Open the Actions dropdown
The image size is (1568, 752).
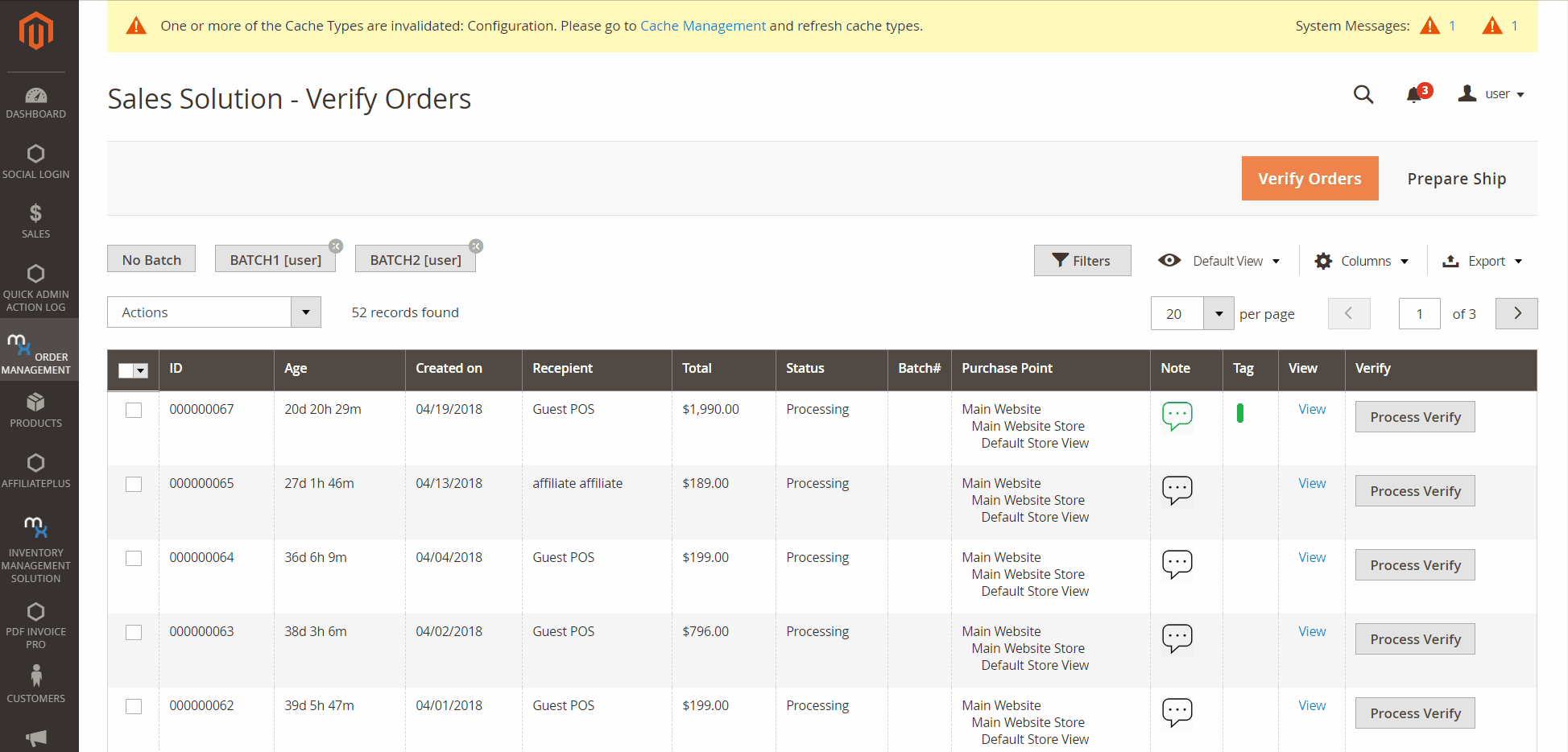click(214, 312)
